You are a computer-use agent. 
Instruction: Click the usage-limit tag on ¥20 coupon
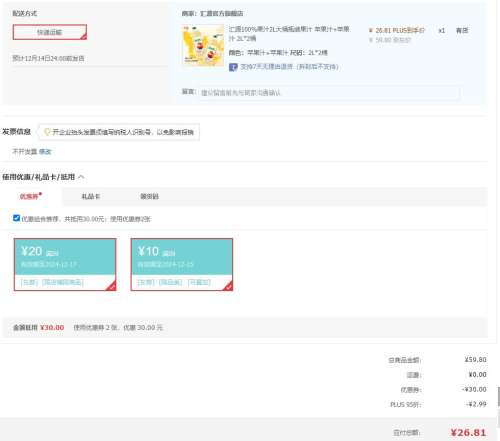pyautogui.click(x=63, y=283)
